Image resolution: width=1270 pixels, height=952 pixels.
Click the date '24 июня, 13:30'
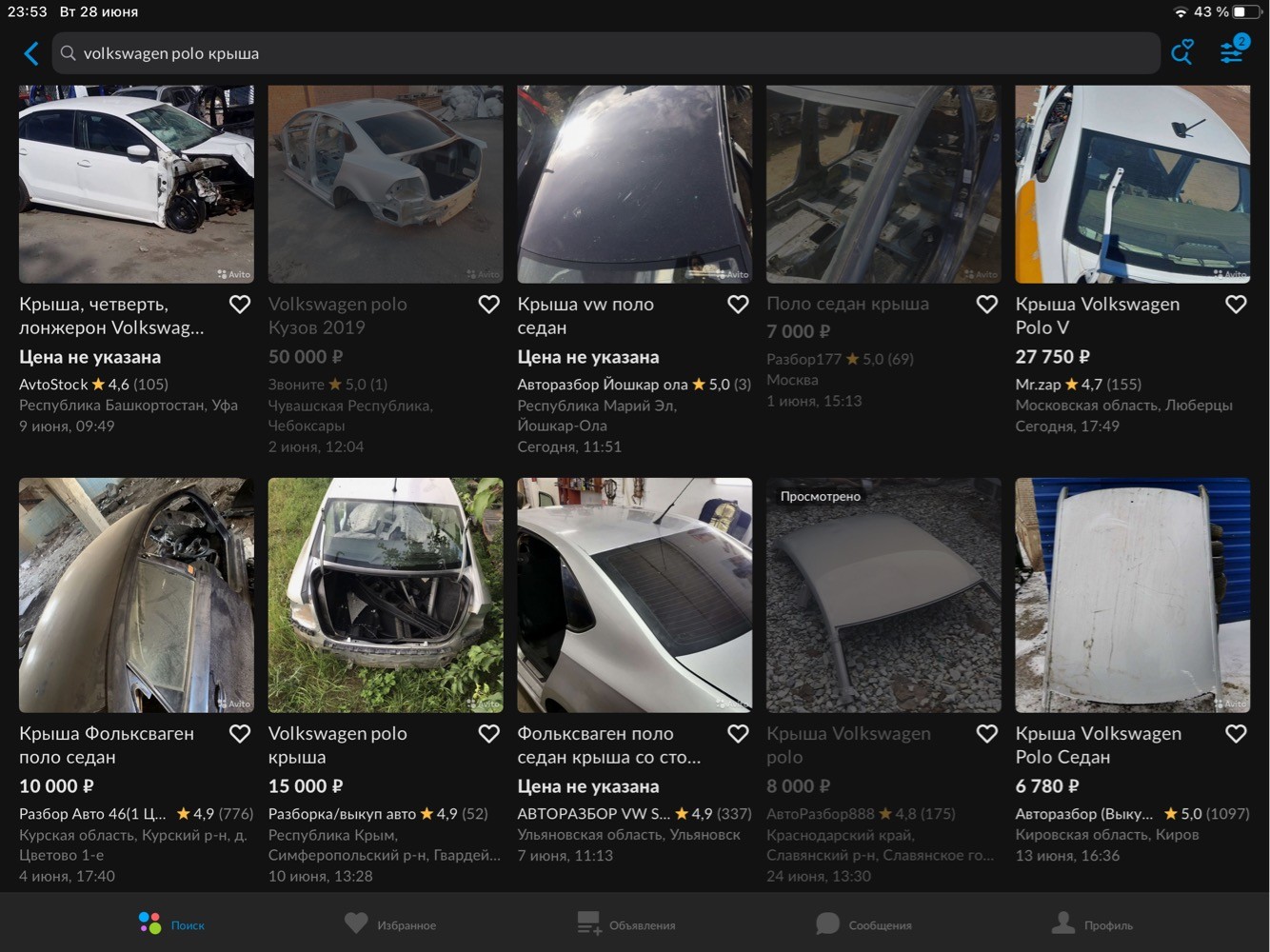point(819,877)
